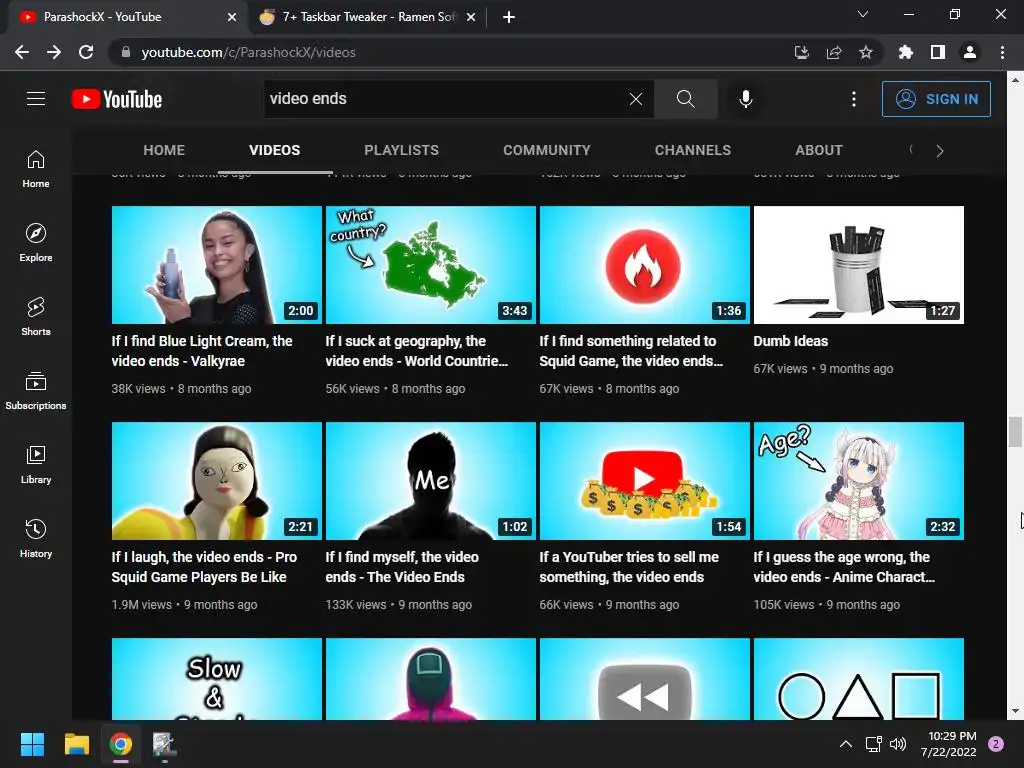Click the Squid Game doll thumbnail
The width and height of the screenshot is (1024, 768).
tap(217, 481)
